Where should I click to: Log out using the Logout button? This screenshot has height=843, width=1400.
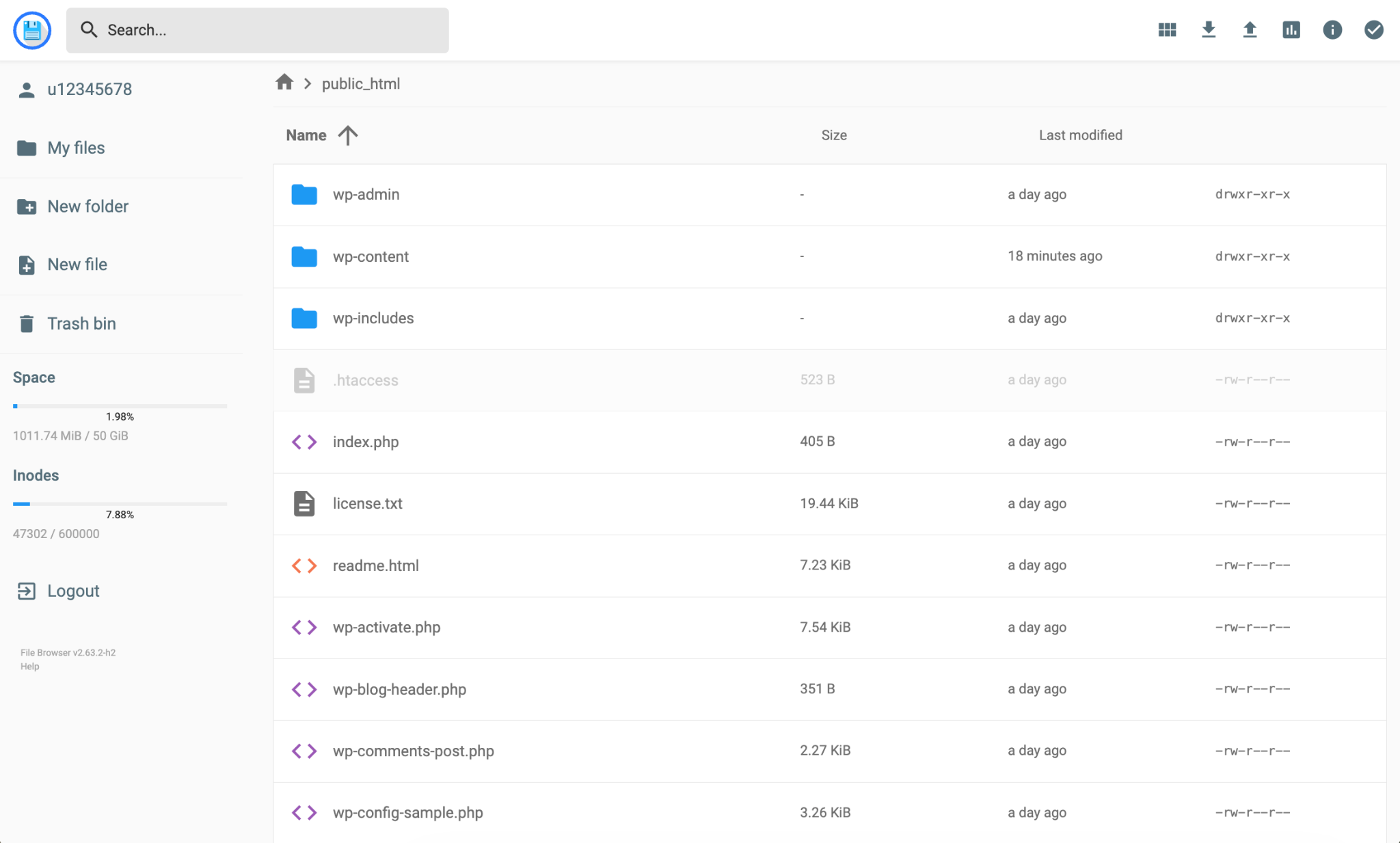[x=59, y=591]
